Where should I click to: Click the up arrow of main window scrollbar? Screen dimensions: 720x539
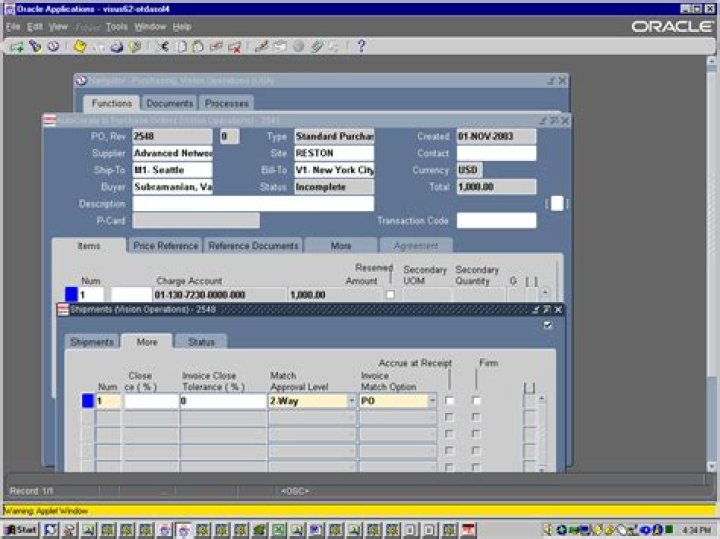tap(712, 61)
